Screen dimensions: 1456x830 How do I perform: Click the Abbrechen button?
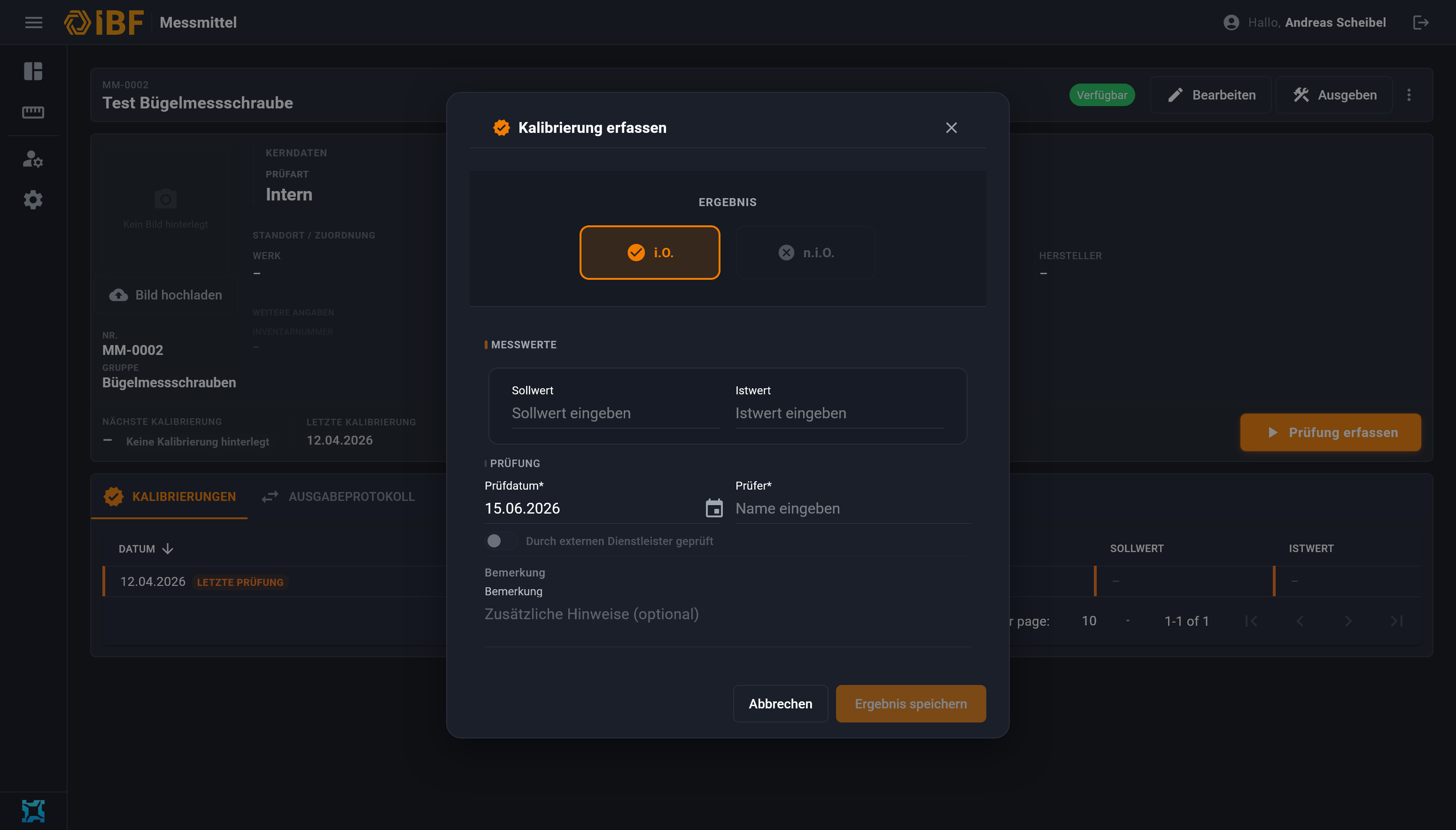pos(780,703)
